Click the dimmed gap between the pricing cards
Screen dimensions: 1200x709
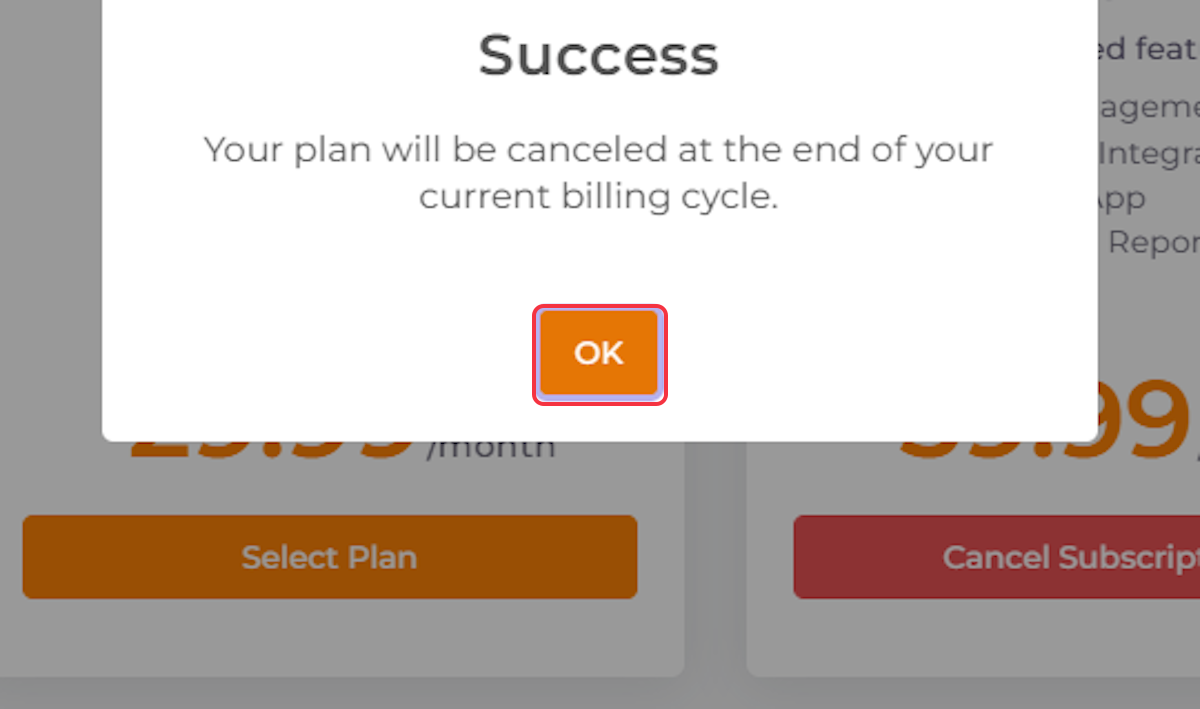coord(715,560)
